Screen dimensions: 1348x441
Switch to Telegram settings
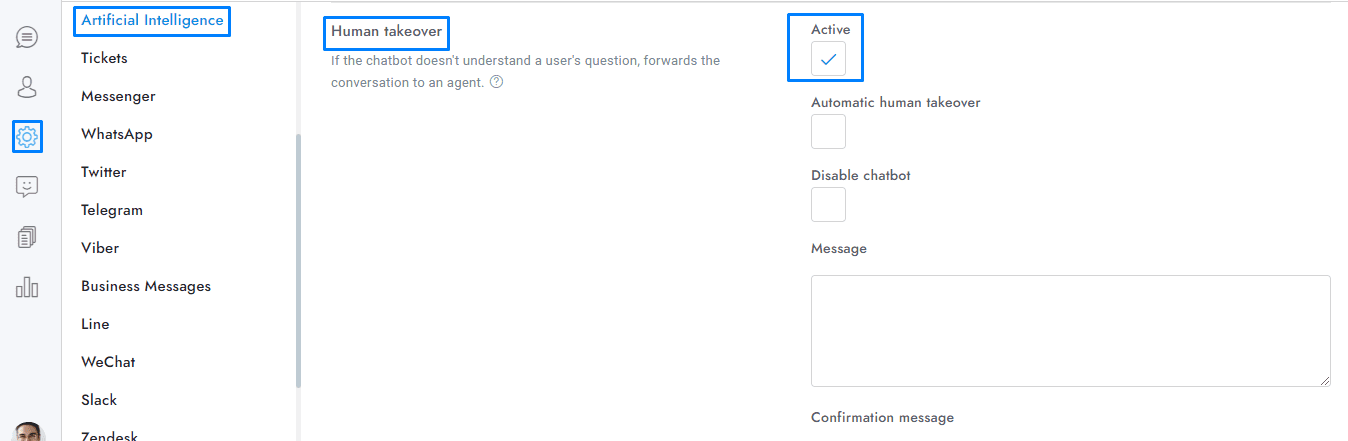click(x=112, y=210)
